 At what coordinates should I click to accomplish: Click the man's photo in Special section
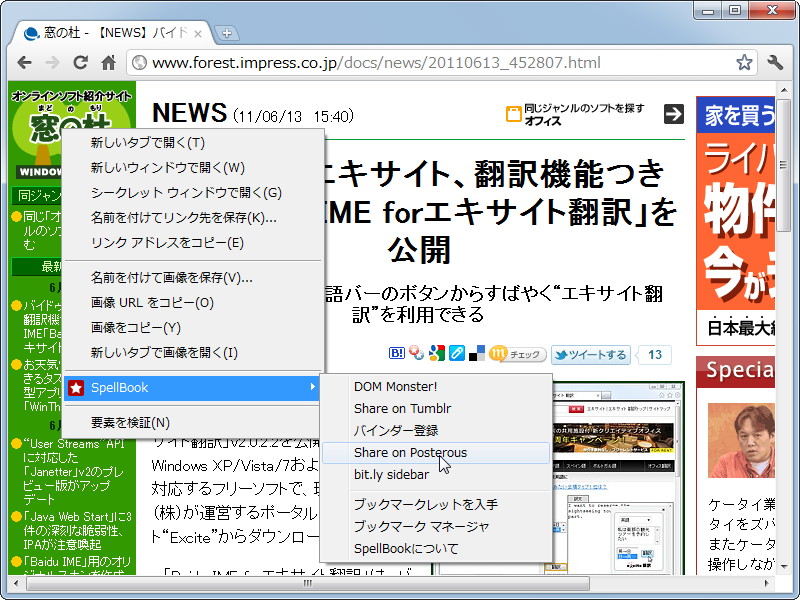pos(741,439)
